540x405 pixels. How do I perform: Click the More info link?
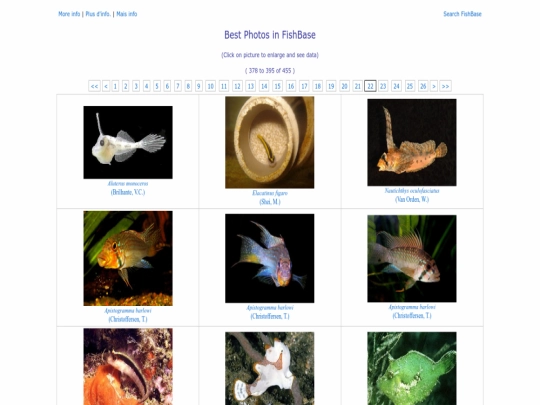(x=69, y=14)
